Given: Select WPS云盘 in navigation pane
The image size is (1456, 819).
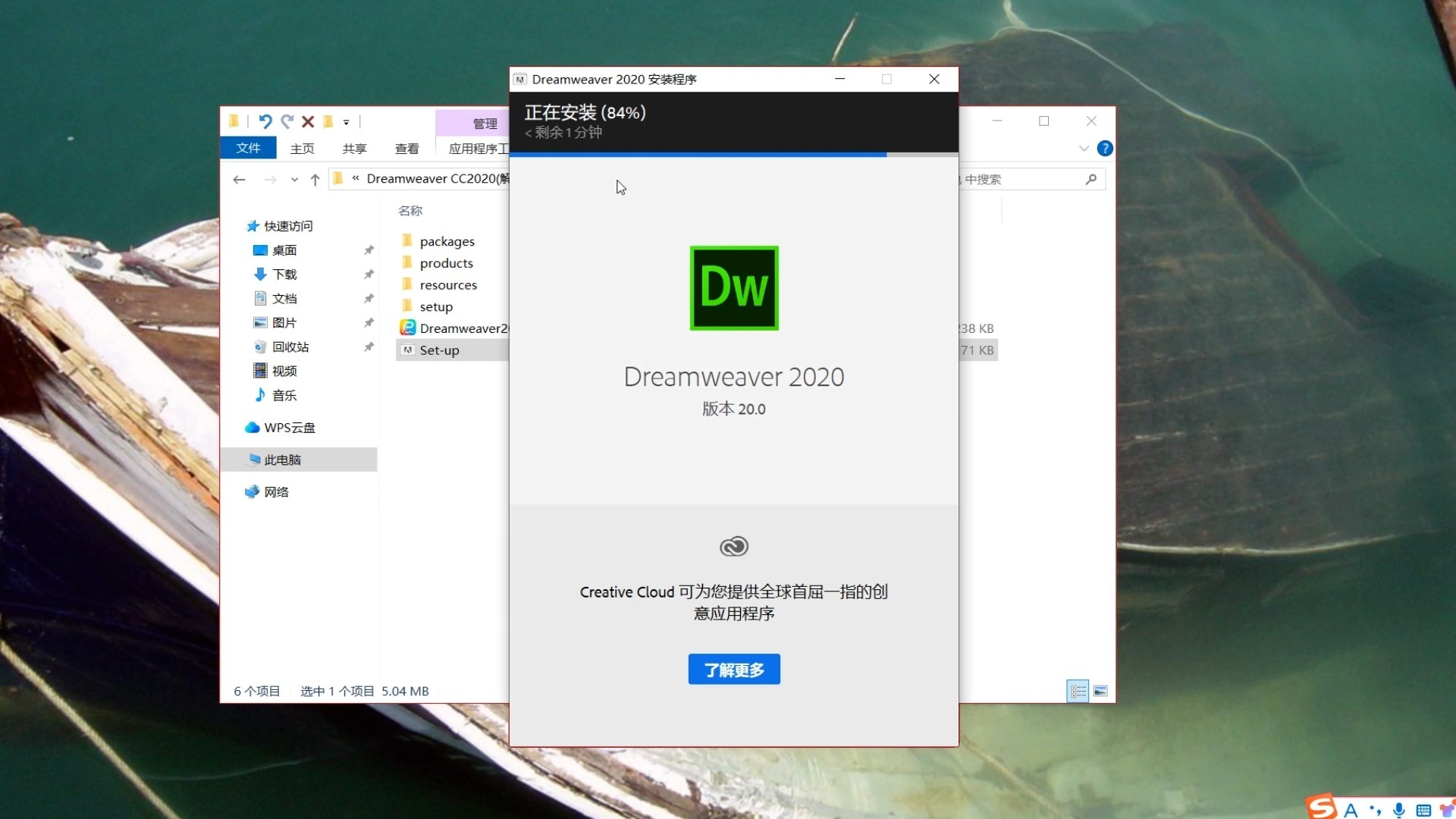Looking at the screenshot, I should coord(289,428).
